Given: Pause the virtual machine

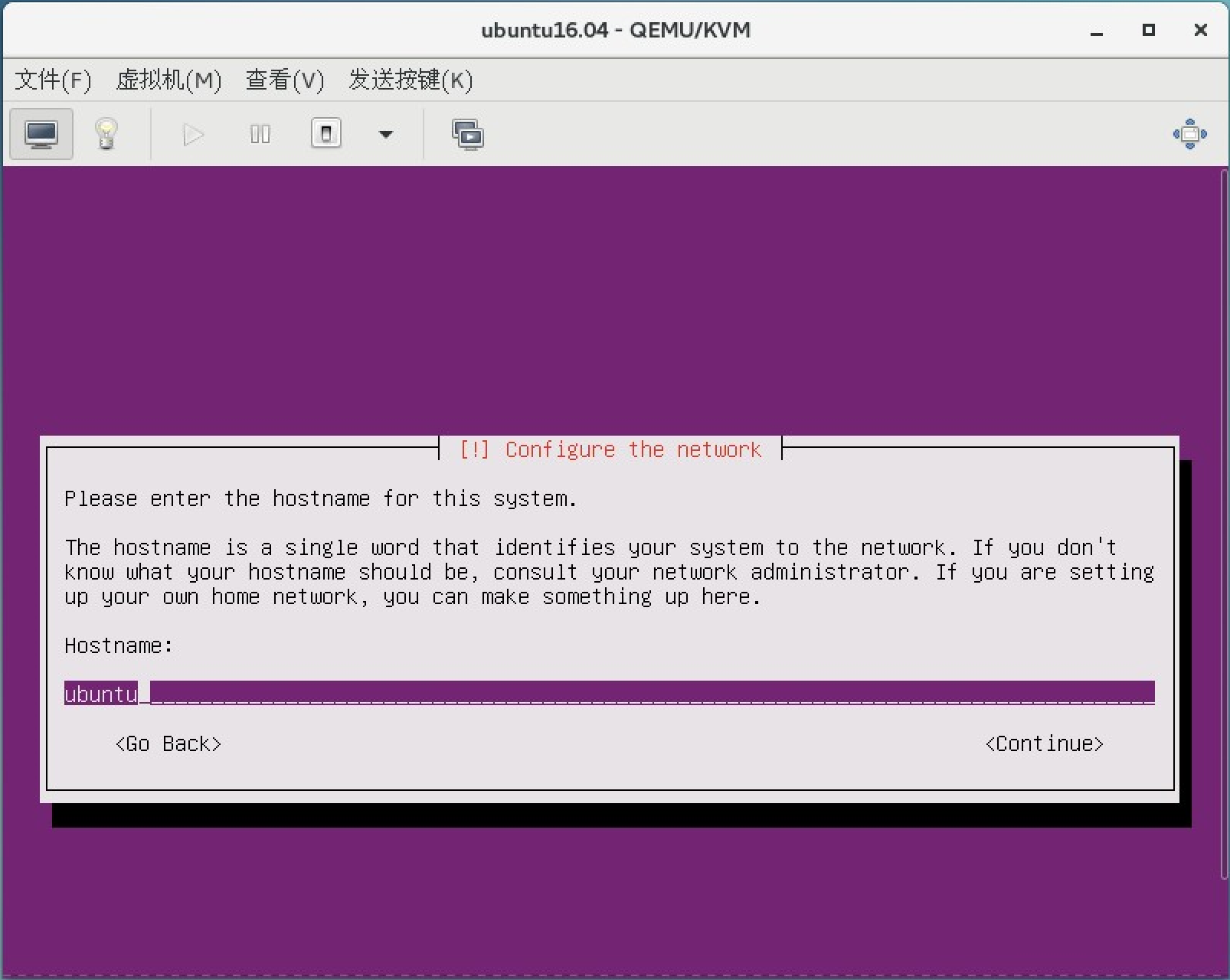Looking at the screenshot, I should click(260, 135).
